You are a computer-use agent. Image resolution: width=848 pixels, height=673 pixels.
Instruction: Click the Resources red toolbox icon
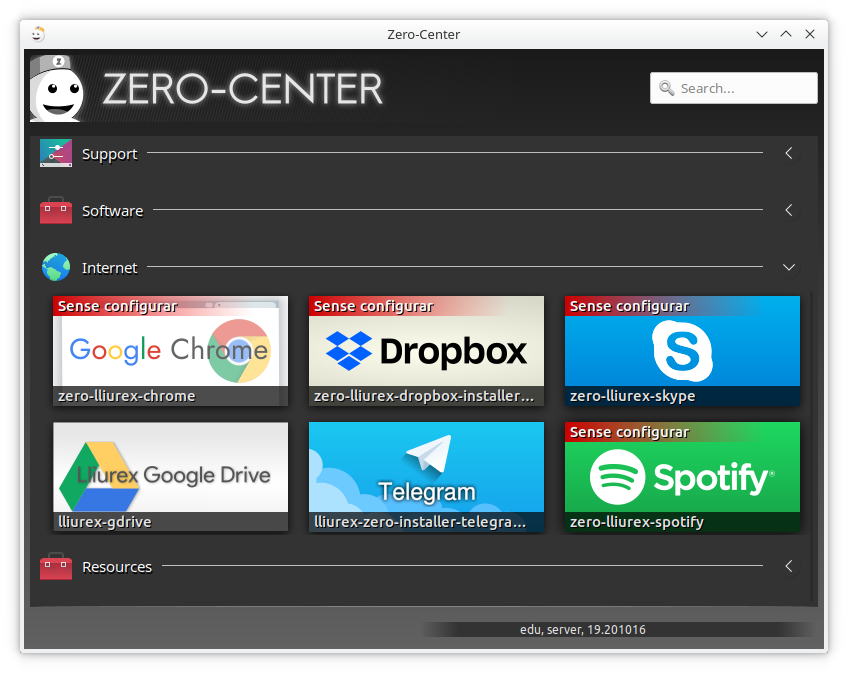(x=56, y=566)
